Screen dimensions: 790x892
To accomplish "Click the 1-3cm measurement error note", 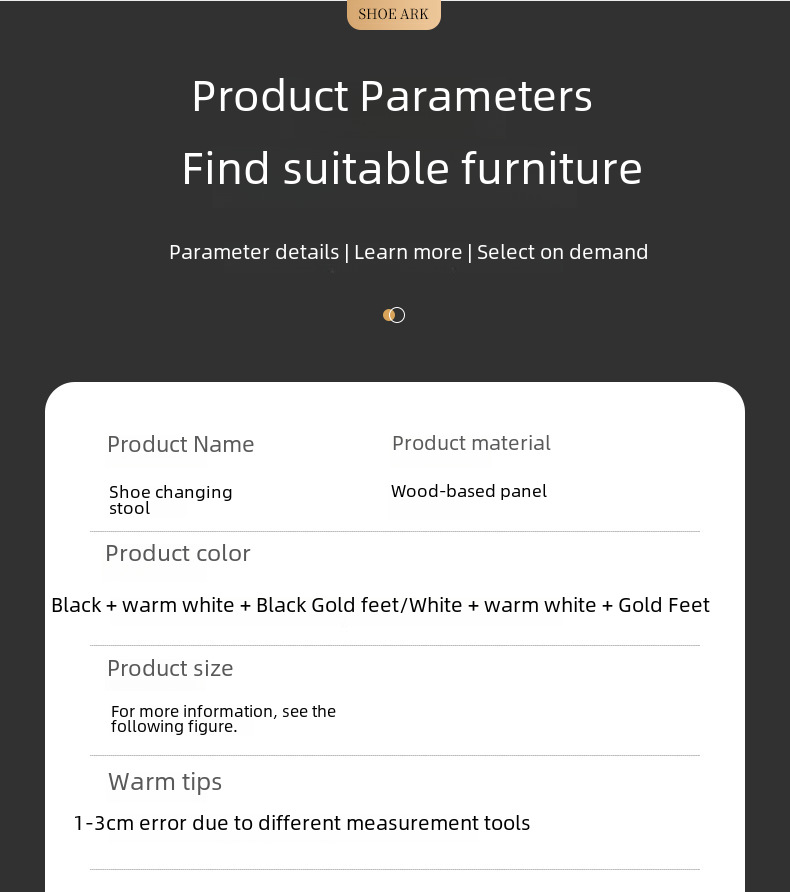I will [302, 823].
